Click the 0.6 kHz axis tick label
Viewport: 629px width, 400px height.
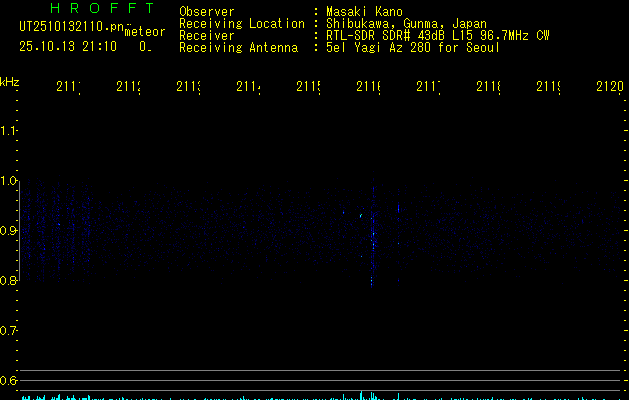pos(8,380)
